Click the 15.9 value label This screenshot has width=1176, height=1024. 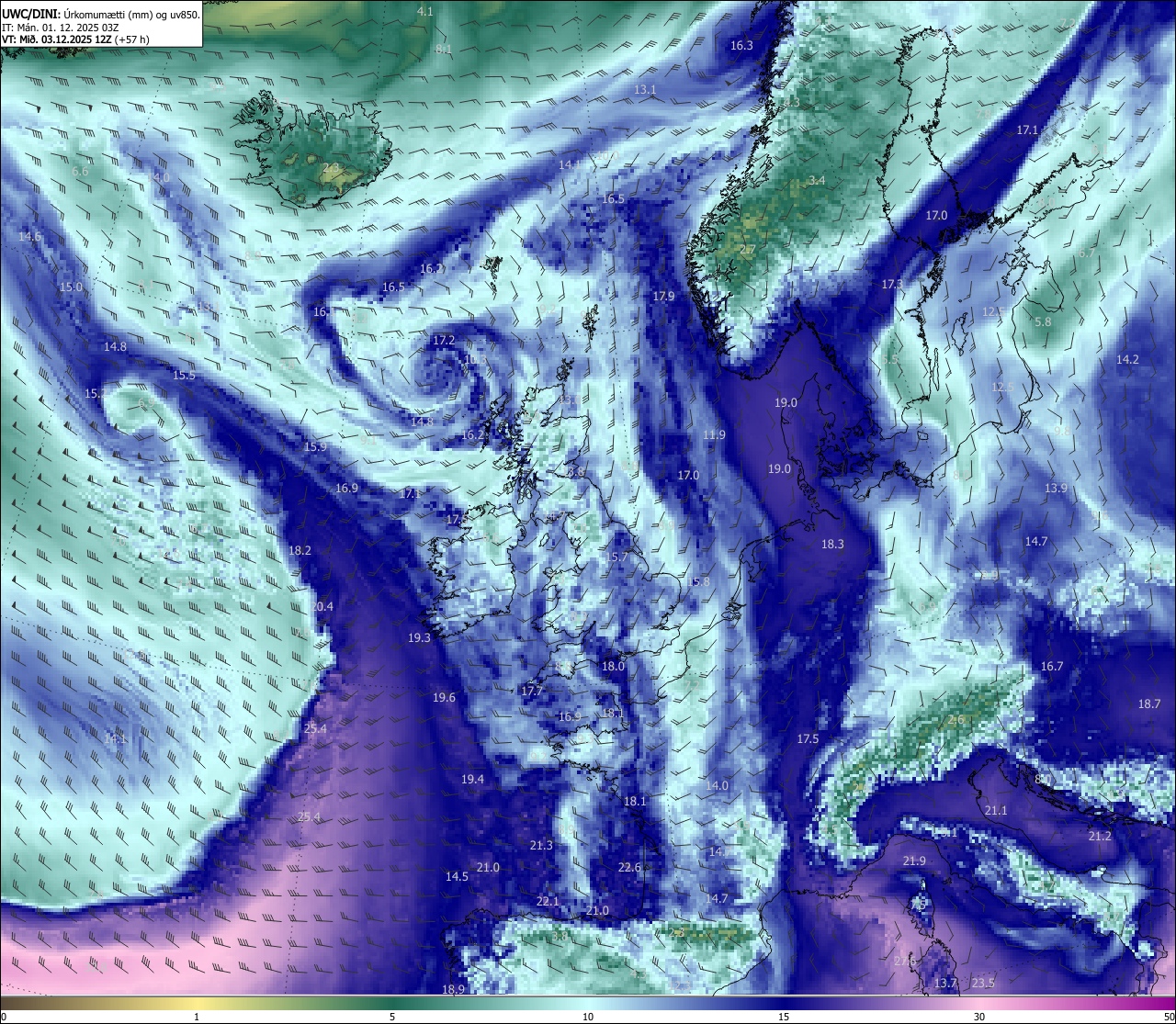click(x=315, y=446)
